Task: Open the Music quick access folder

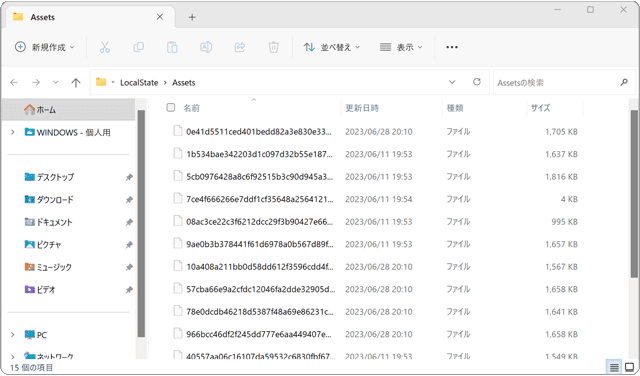Action: (x=48, y=267)
